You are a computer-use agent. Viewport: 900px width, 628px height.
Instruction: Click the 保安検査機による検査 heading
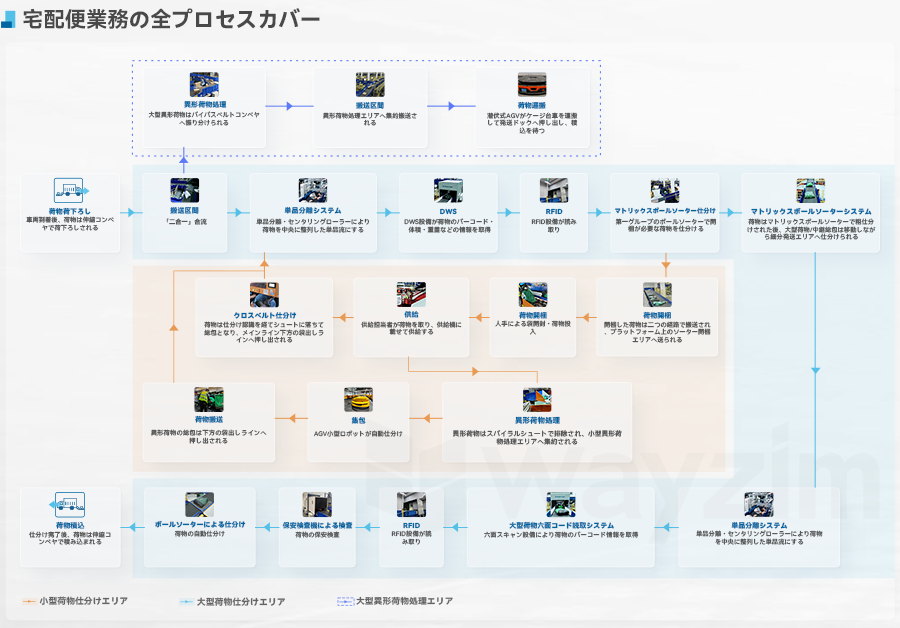(317, 525)
